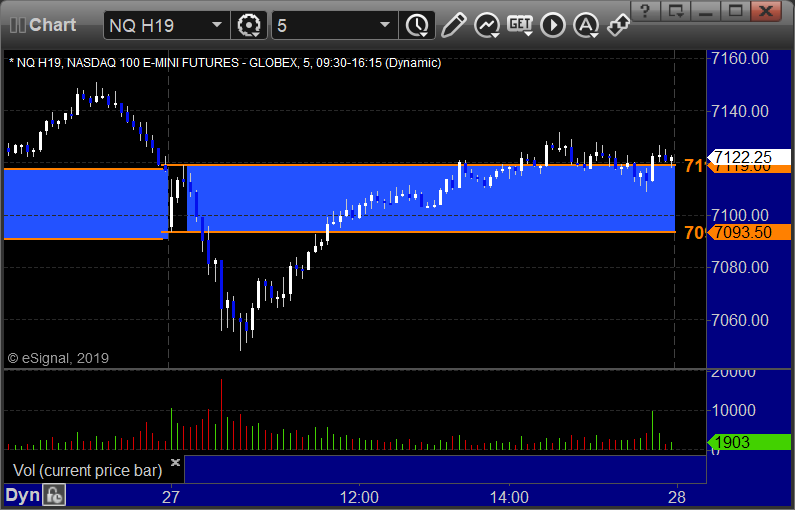
Task: Click the 7160.00 price axis label
Action: (x=740, y=59)
